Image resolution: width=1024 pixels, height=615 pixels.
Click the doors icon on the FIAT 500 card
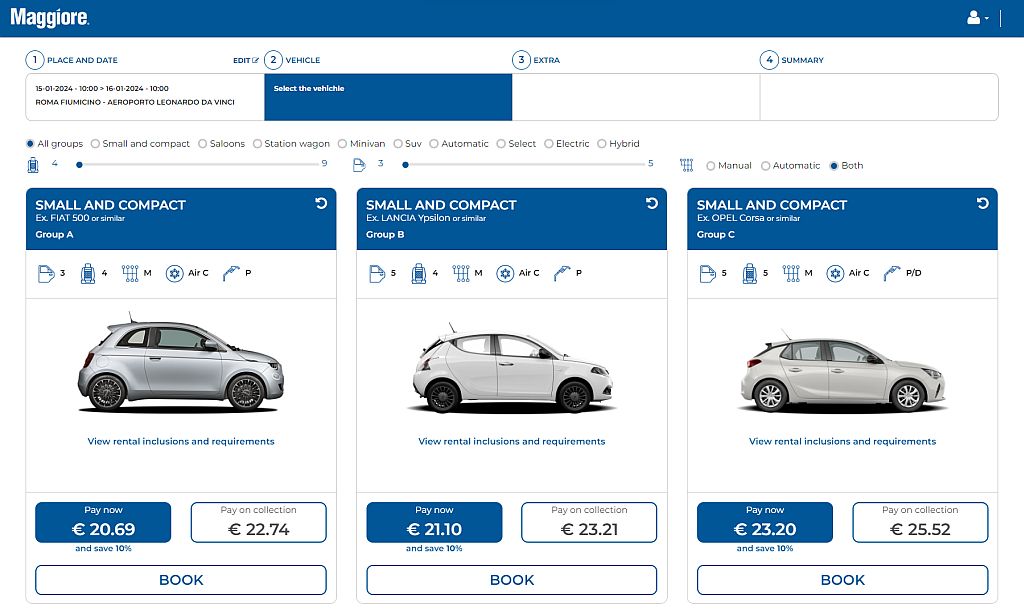click(x=46, y=272)
